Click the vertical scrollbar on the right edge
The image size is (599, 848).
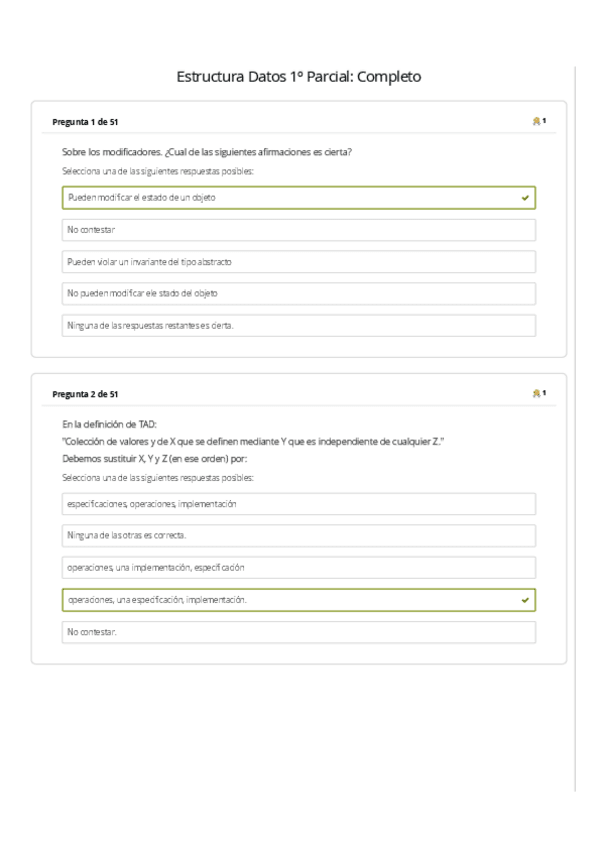[575, 424]
